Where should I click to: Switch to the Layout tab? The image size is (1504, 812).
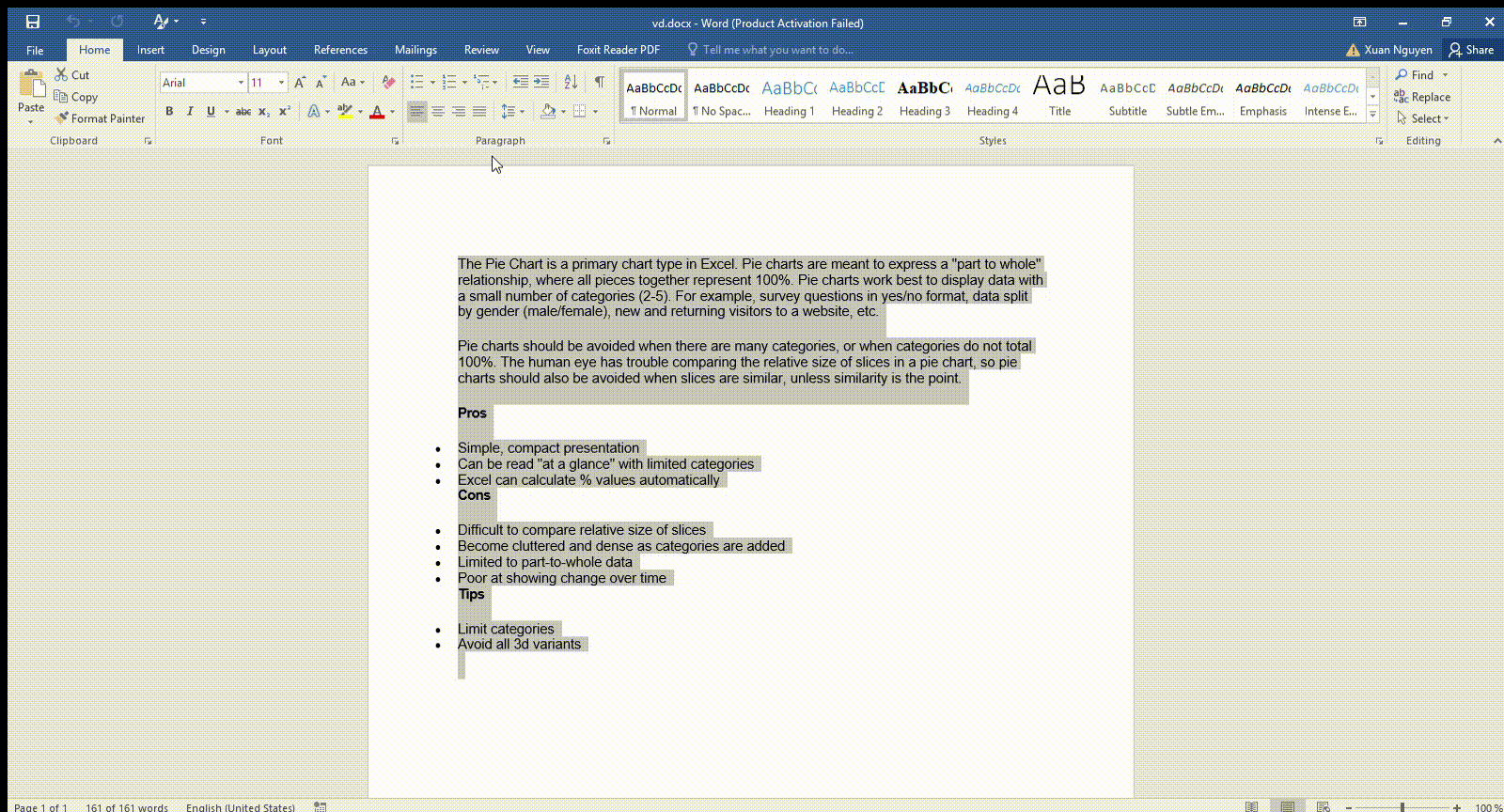pos(269,50)
